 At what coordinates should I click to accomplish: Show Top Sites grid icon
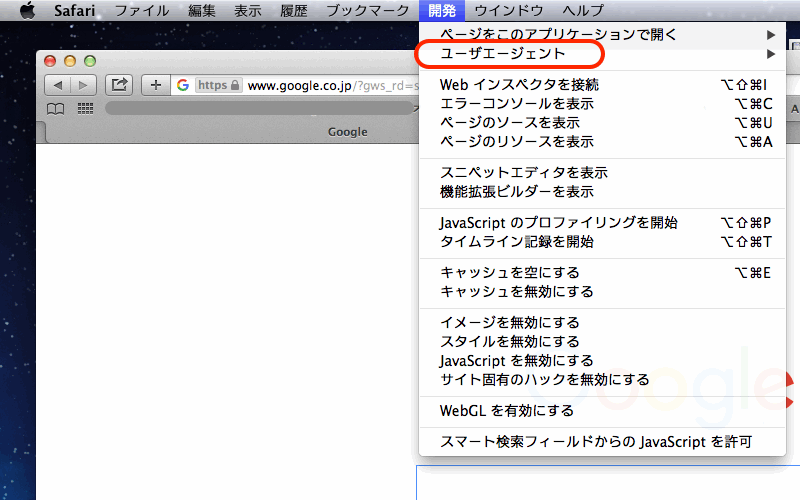coord(84,108)
